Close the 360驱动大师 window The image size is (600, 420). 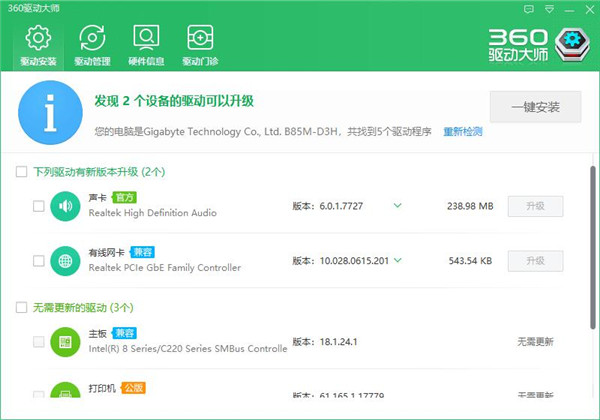click(x=590, y=10)
